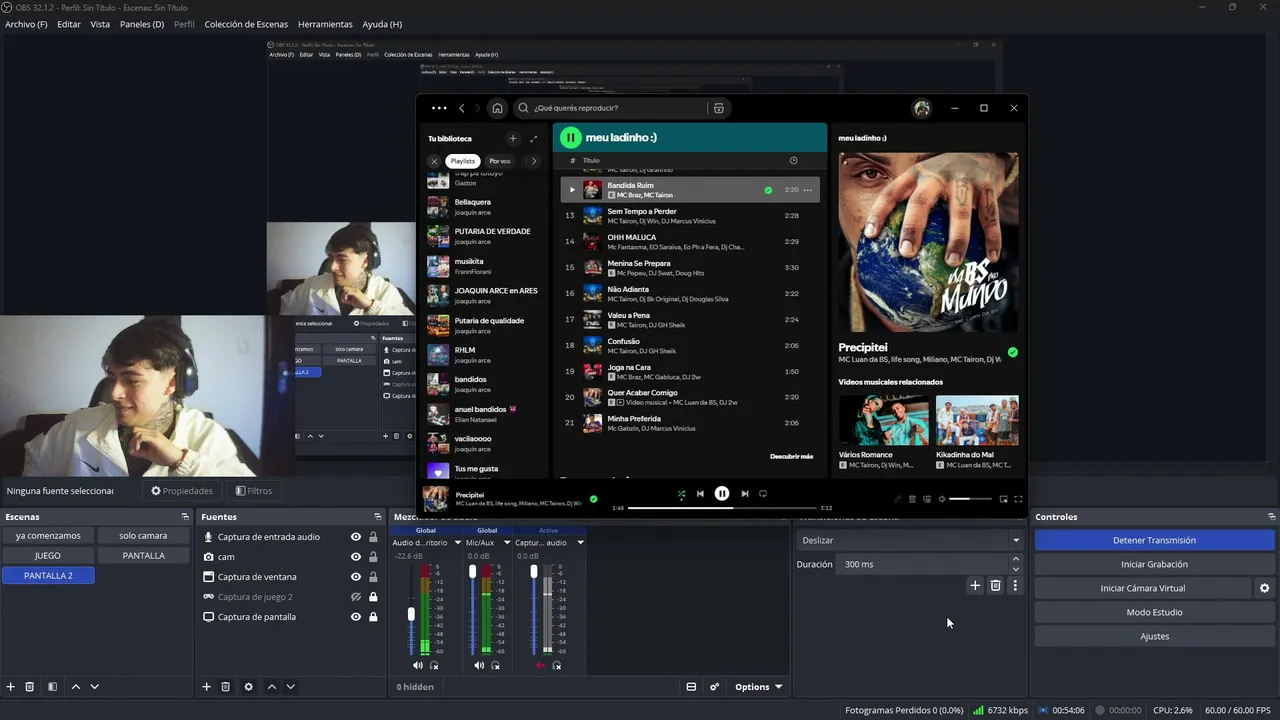Open scene filters icon in Escenas toolbar
The image size is (1280, 720).
coord(52,687)
